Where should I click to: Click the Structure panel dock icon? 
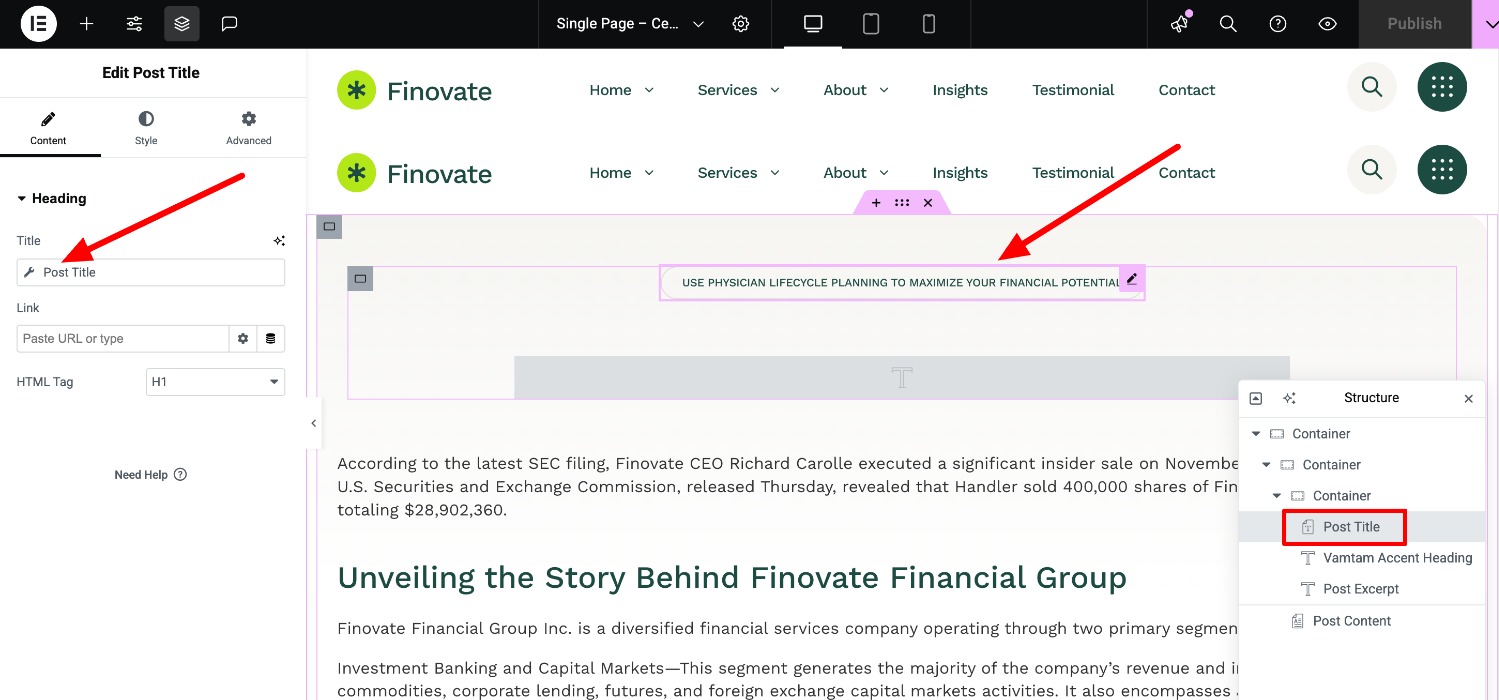point(1256,398)
